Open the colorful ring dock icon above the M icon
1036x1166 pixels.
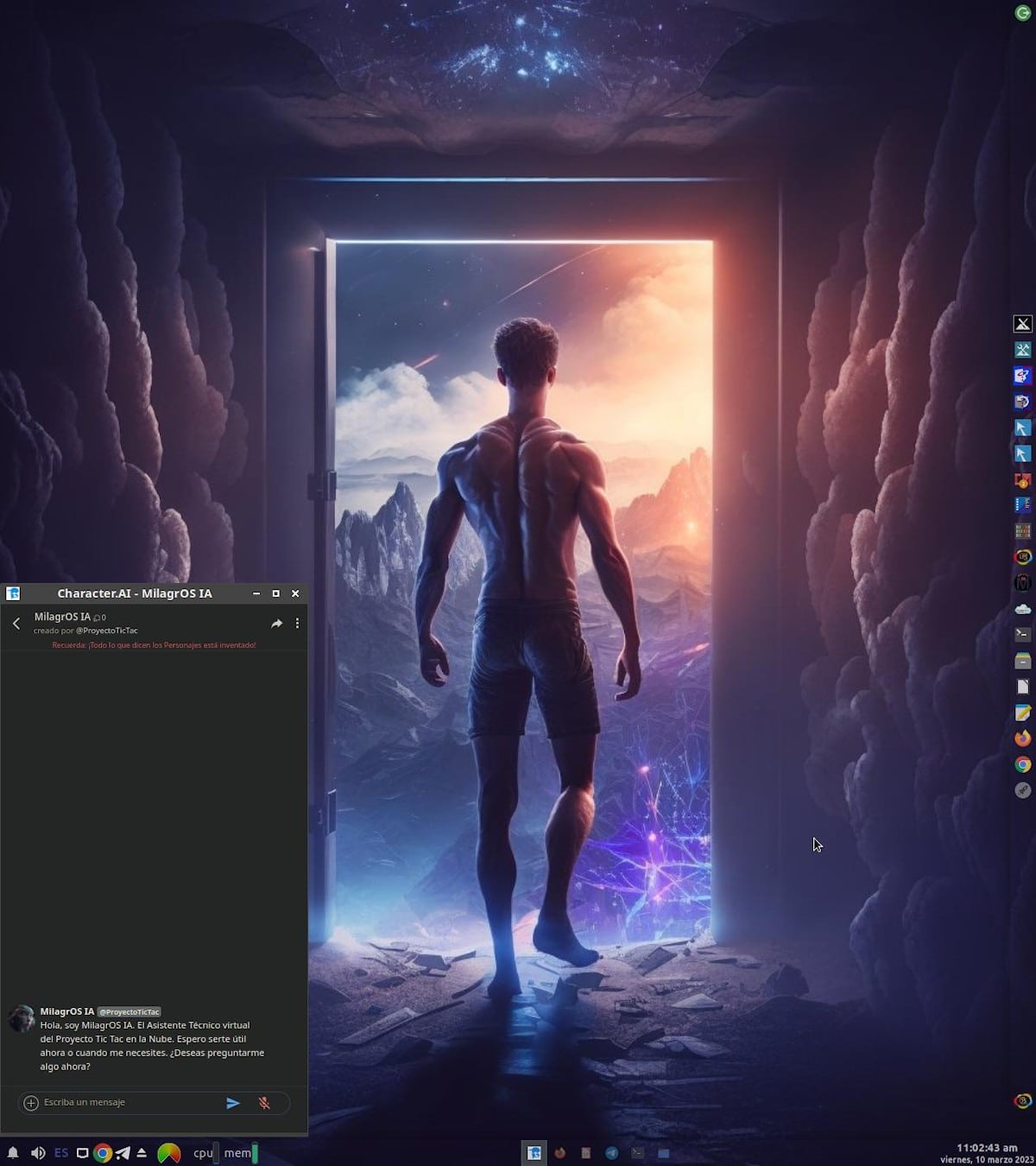click(x=1023, y=557)
